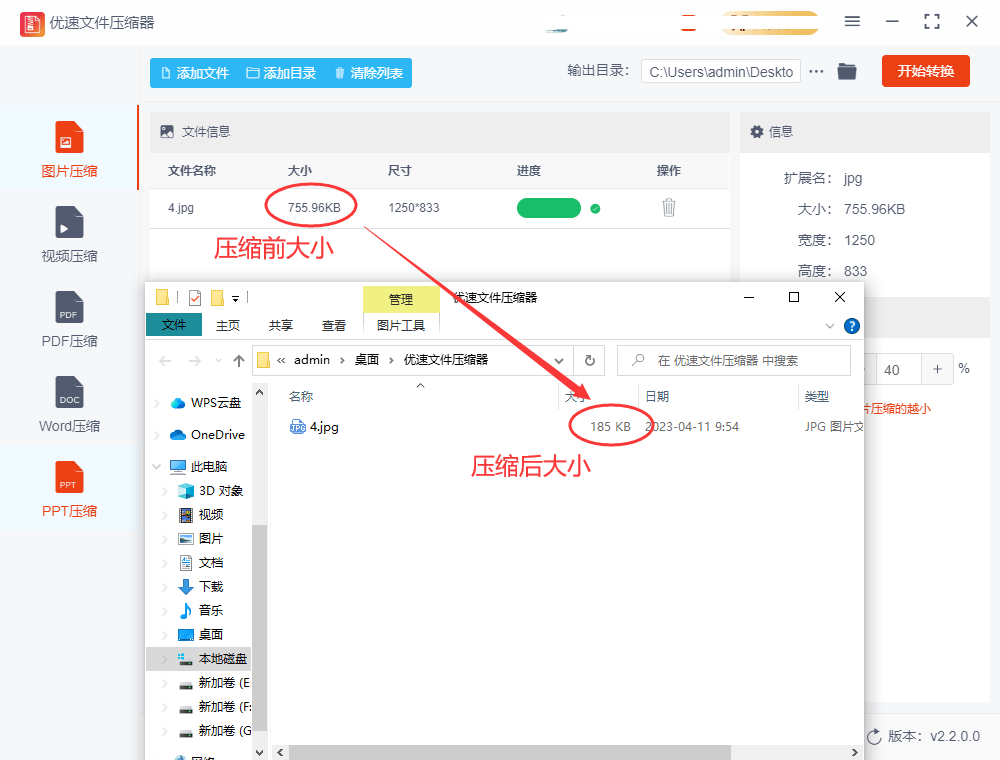Open recent locations dropdown arrow in Explorer
This screenshot has height=760, width=1000.
[x=219, y=361]
